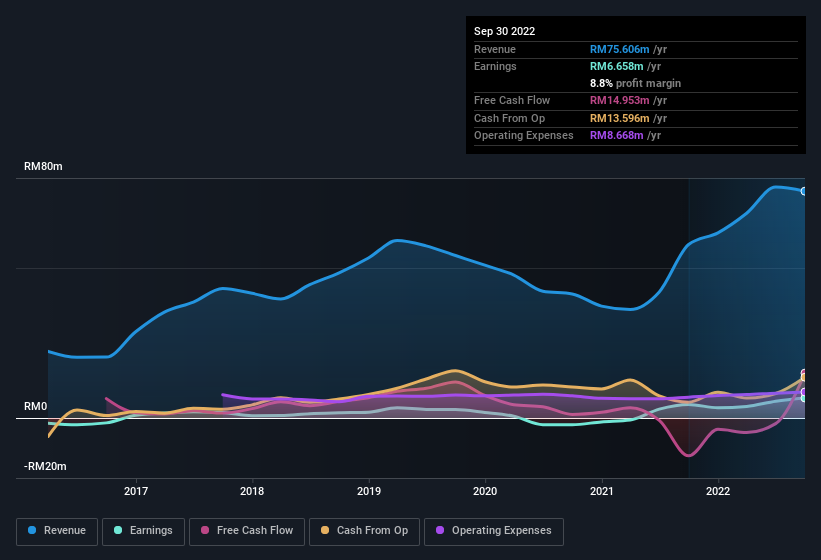Image resolution: width=821 pixels, height=560 pixels.
Task: Click the -RM20m y-axis label
Action: click(x=44, y=467)
